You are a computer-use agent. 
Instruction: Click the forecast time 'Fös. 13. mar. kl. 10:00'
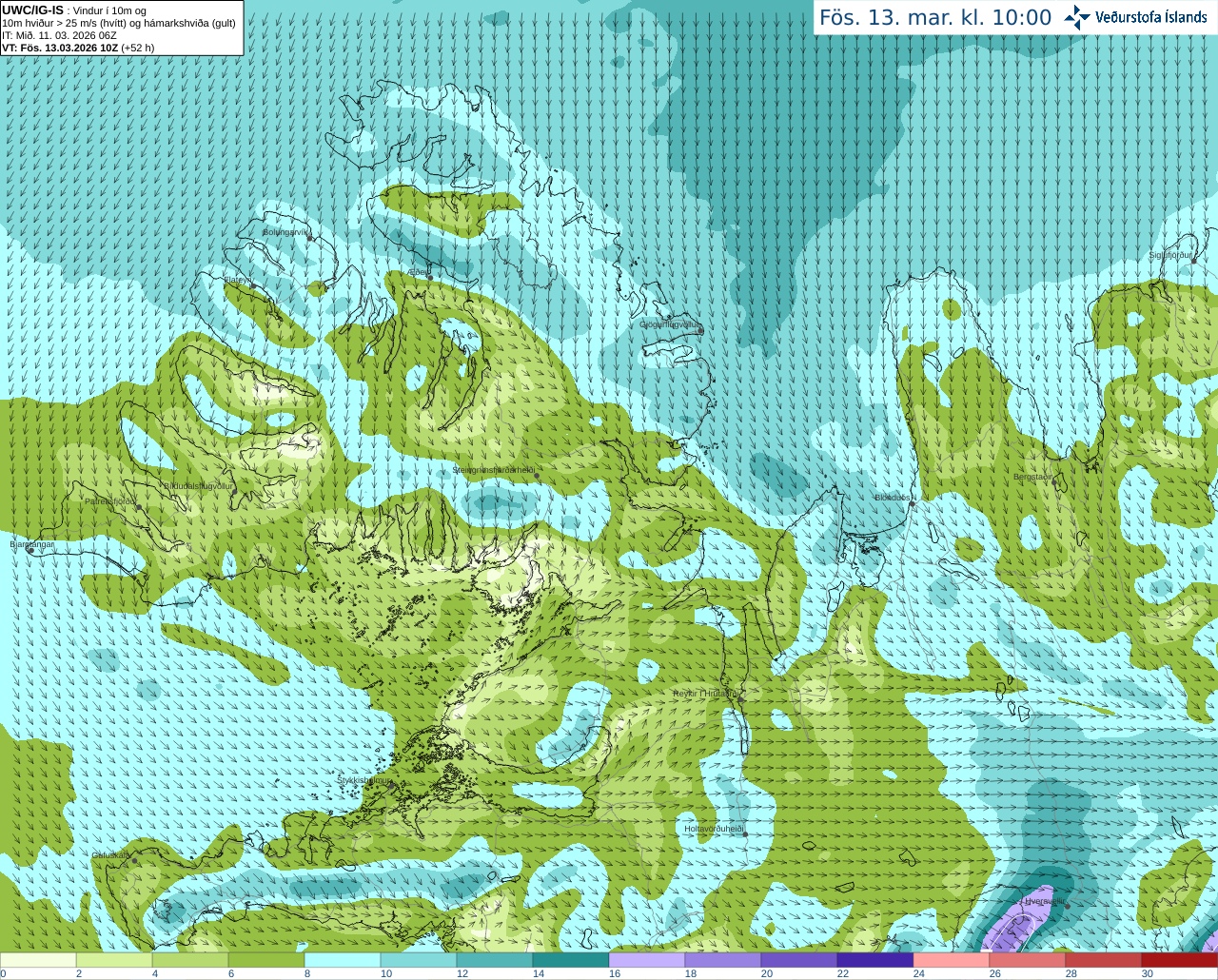pyautogui.click(x=935, y=17)
